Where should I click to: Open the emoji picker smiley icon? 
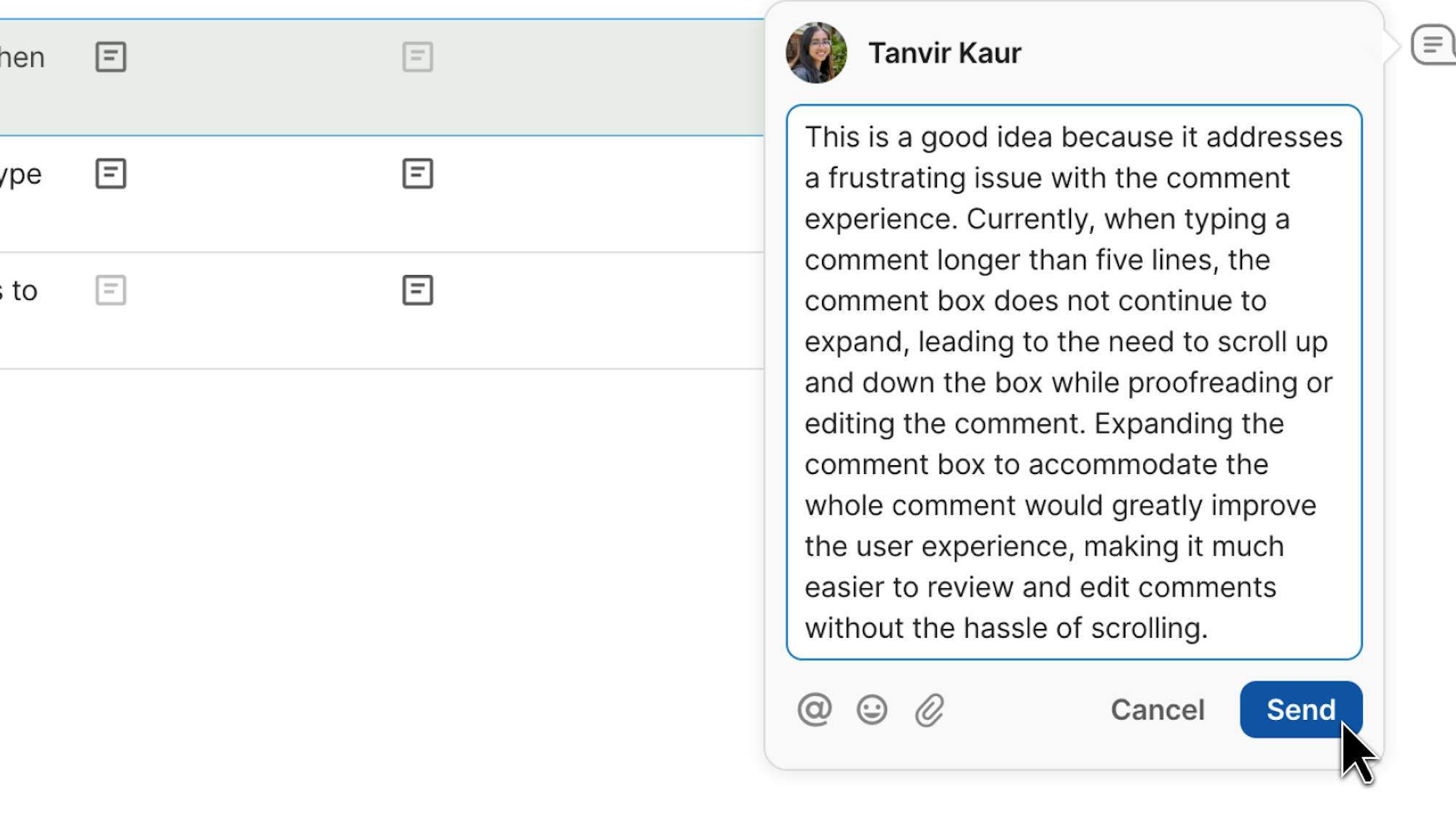[x=871, y=710]
